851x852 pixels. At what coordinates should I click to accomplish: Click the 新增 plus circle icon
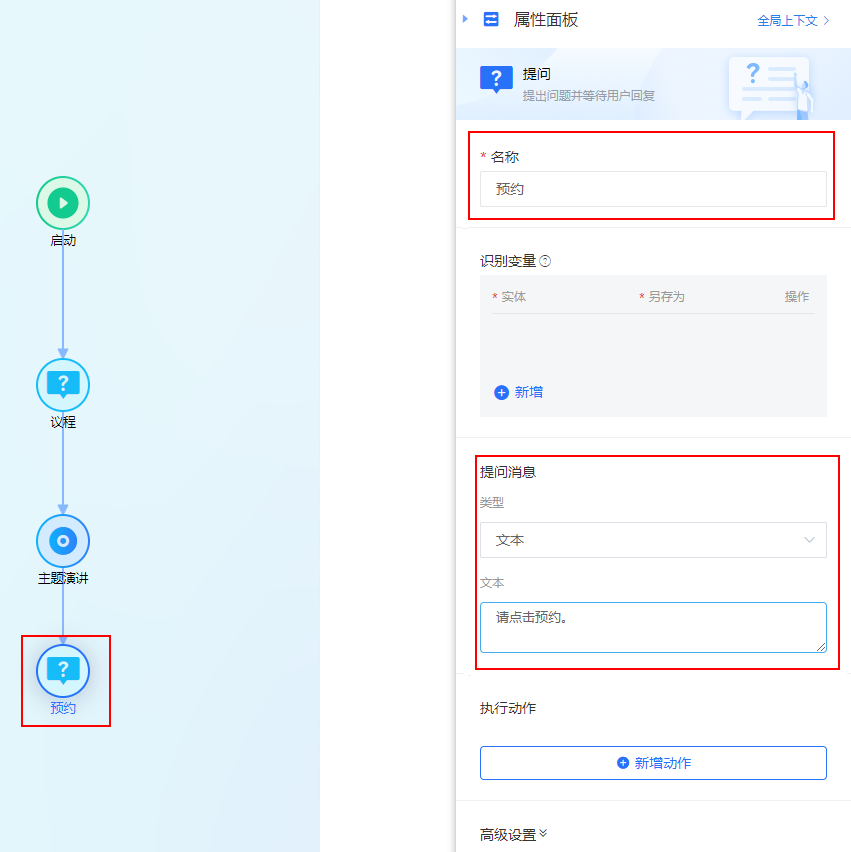(x=501, y=392)
